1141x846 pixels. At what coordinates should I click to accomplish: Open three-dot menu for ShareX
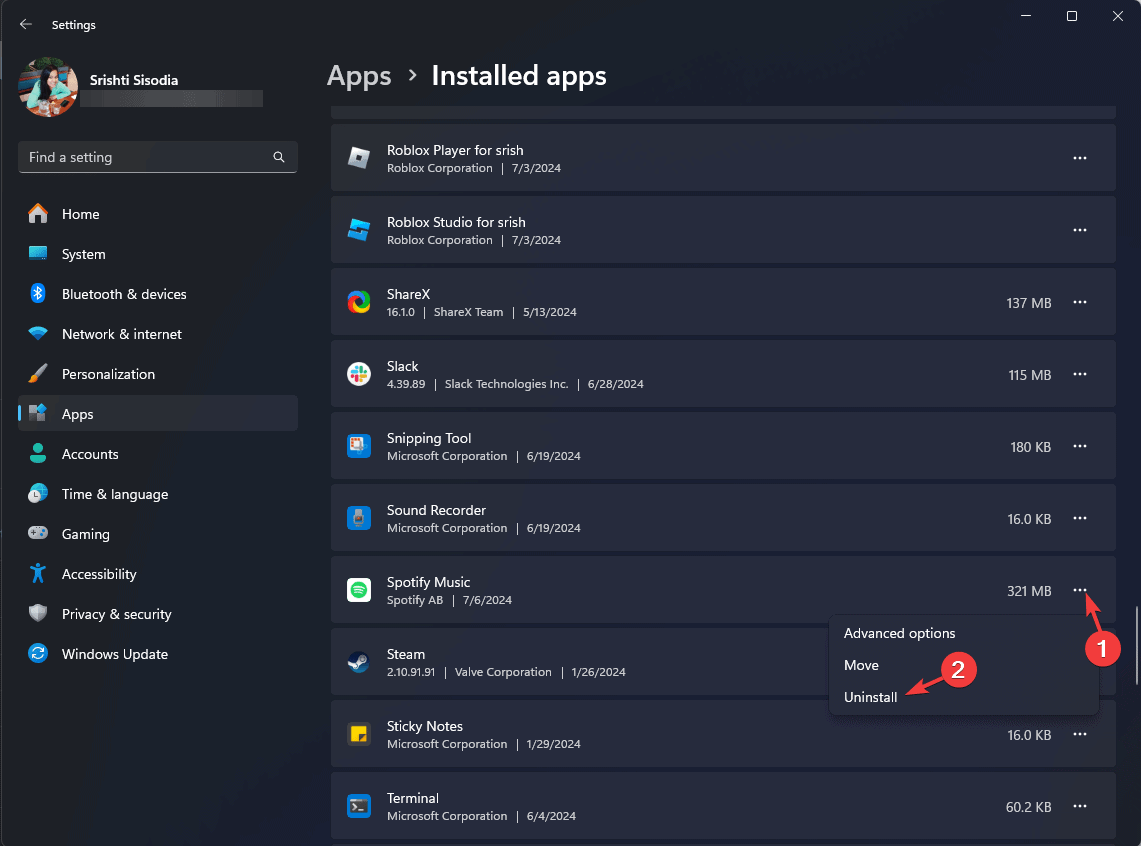coord(1080,302)
